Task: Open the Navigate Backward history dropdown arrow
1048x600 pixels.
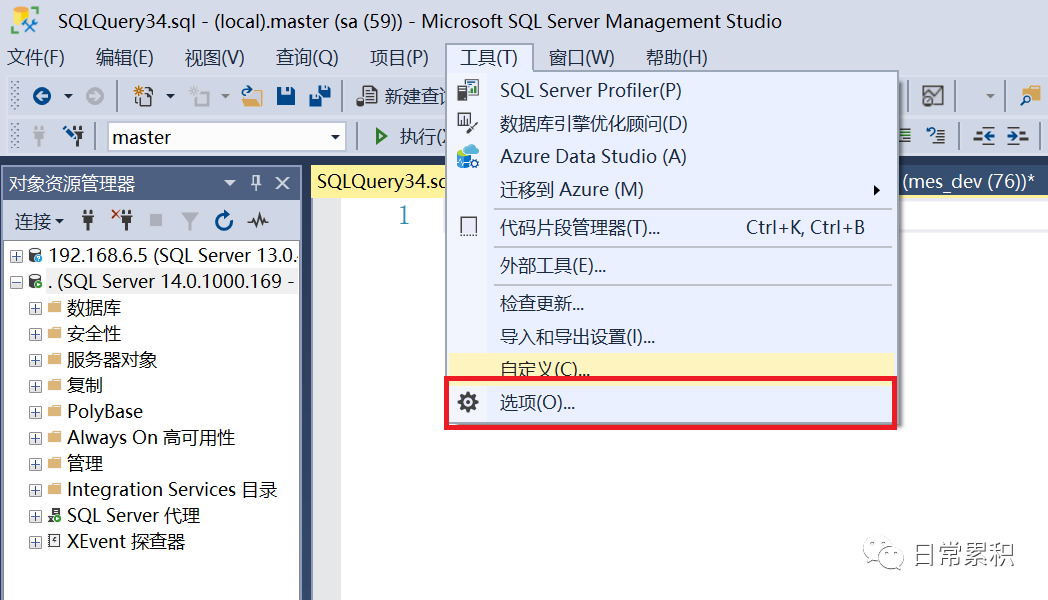Action: [x=68, y=96]
